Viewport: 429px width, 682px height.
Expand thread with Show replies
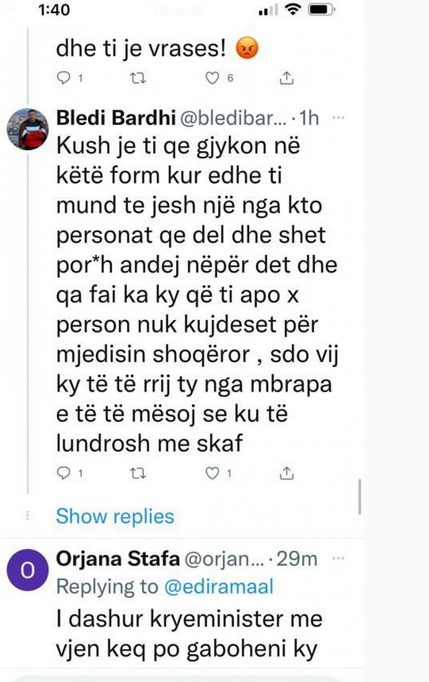[115, 516]
